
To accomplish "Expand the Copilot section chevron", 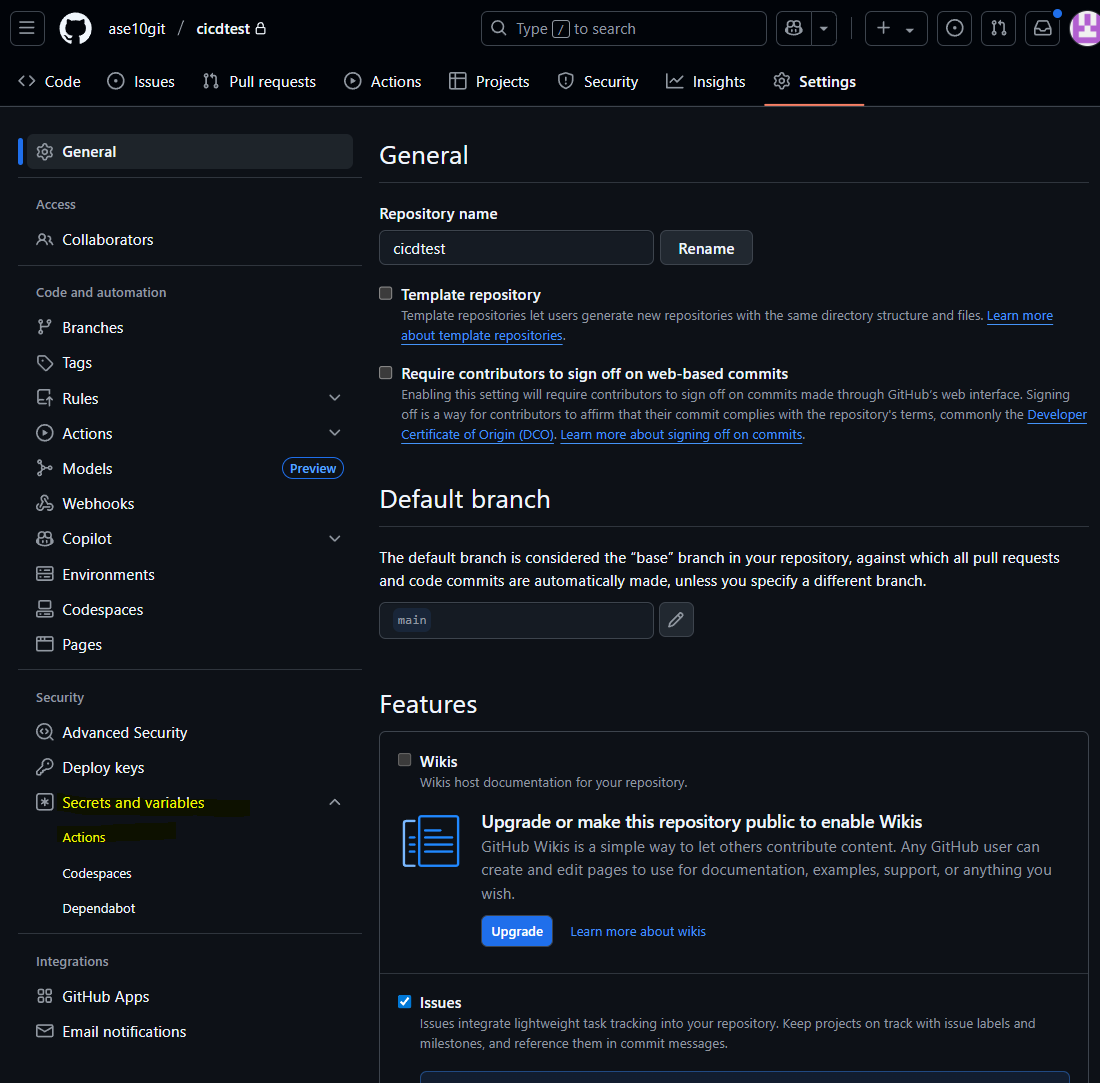I will 335,539.
